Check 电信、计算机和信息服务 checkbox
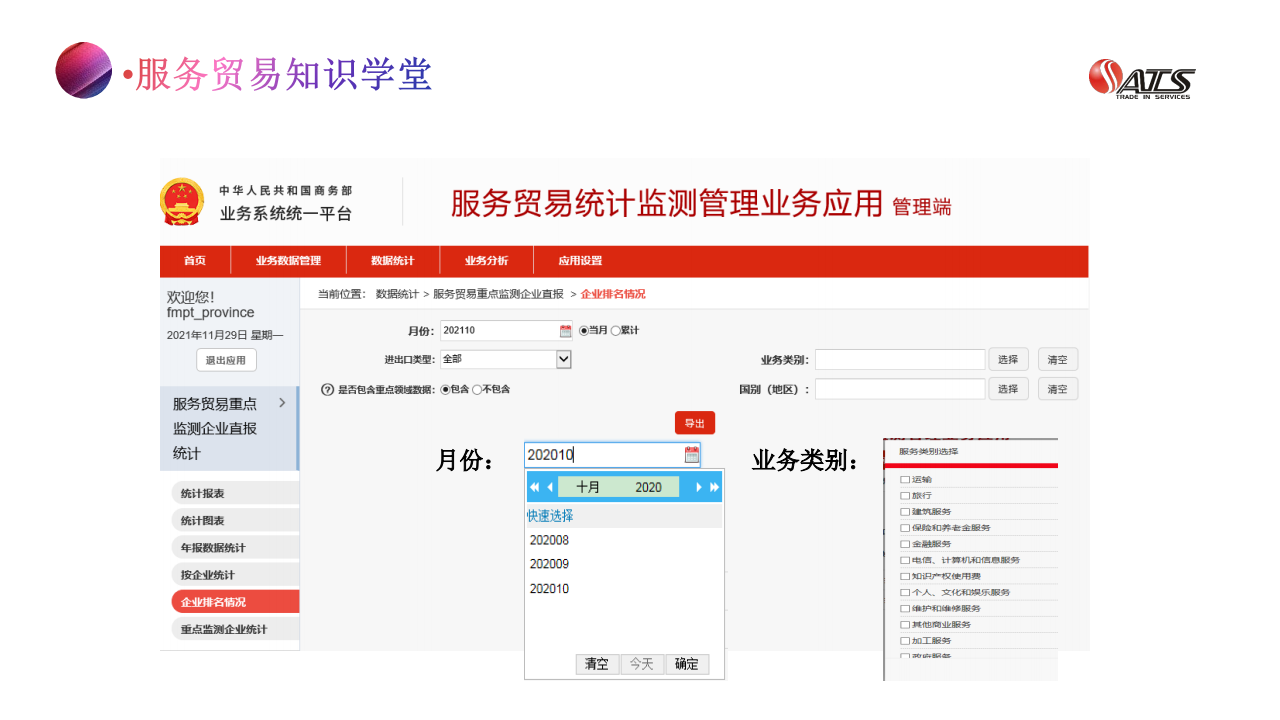The width and height of the screenshot is (1280, 720). coord(905,560)
